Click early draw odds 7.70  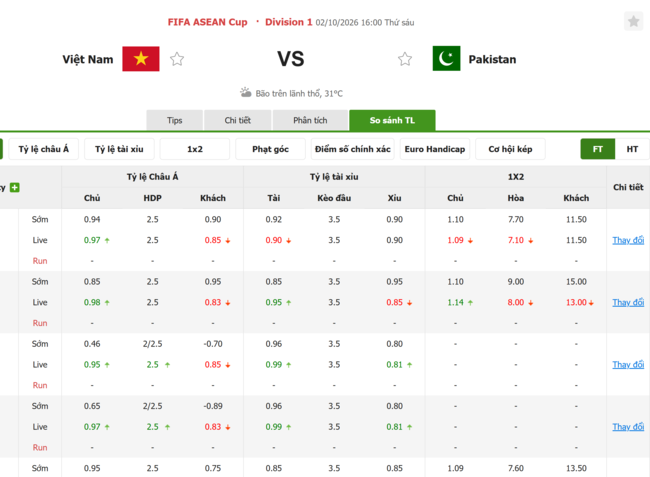(516, 220)
